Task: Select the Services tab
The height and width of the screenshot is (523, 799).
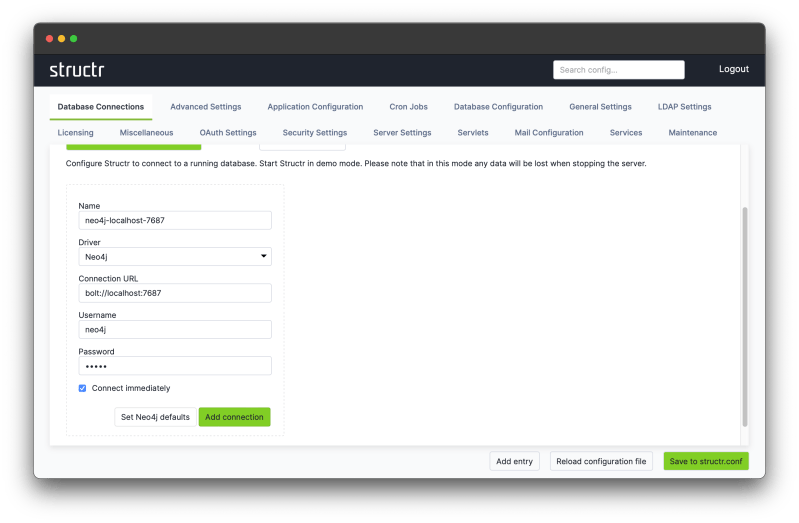Action: pos(626,133)
